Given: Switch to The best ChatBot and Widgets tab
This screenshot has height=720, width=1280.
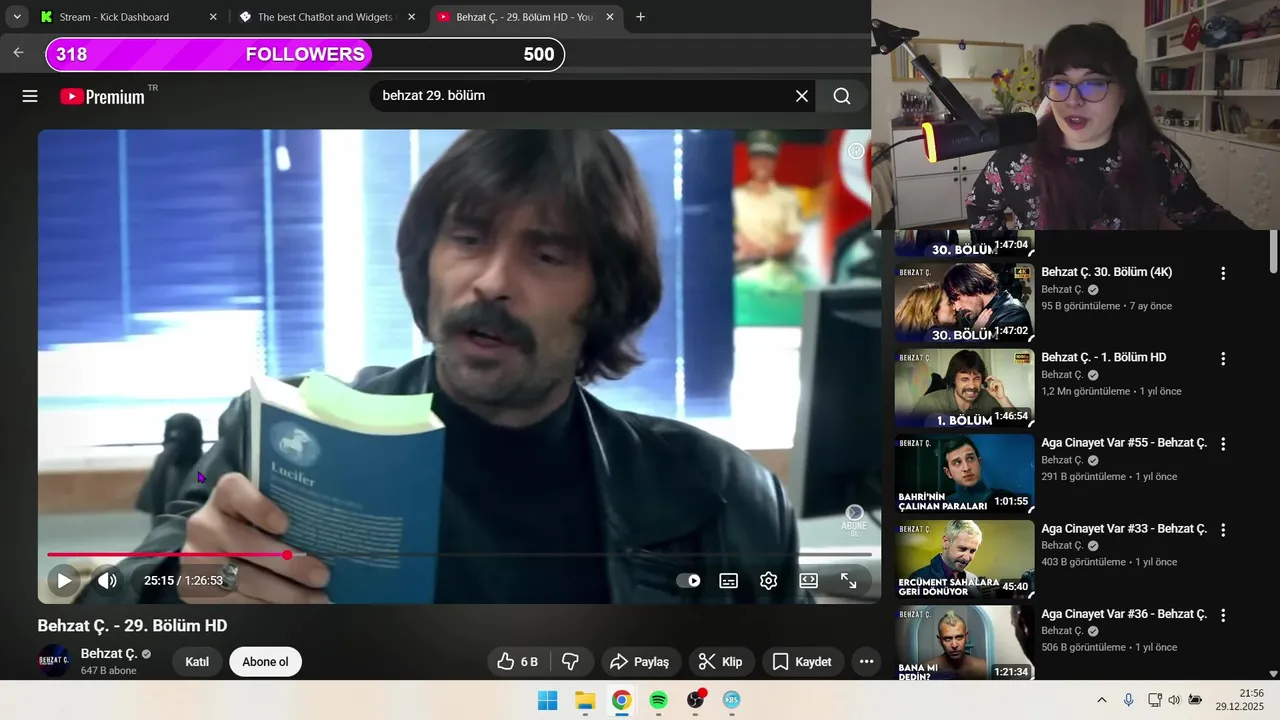Looking at the screenshot, I should [x=325, y=17].
